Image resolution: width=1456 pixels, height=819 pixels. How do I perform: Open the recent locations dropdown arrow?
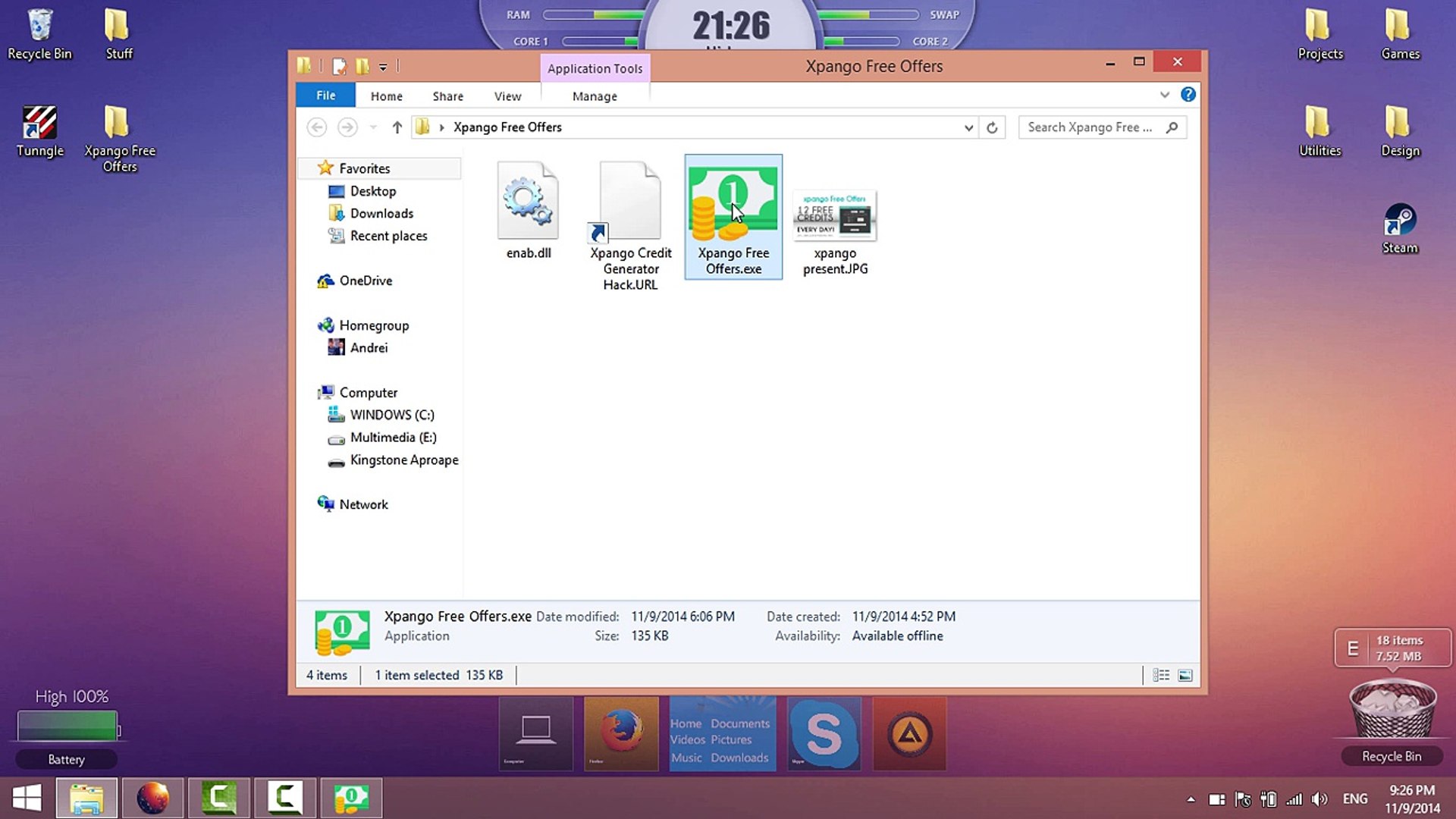pyautogui.click(x=373, y=127)
